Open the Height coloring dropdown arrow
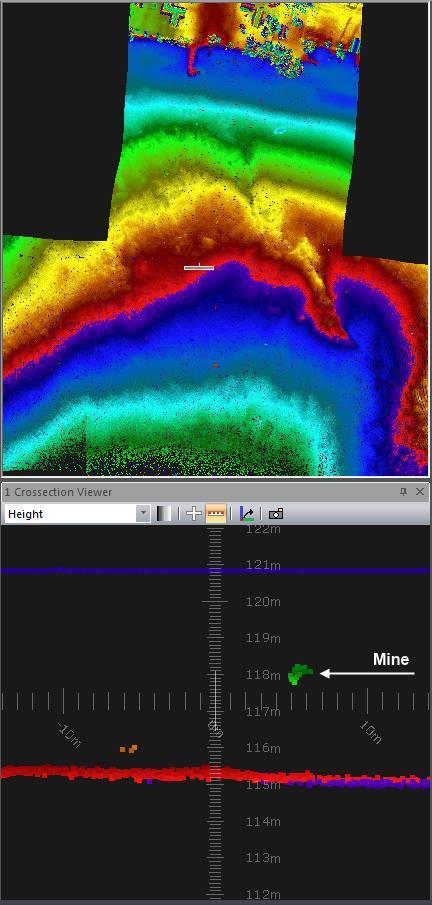Viewport: 432px width, 905px height. pos(143,514)
